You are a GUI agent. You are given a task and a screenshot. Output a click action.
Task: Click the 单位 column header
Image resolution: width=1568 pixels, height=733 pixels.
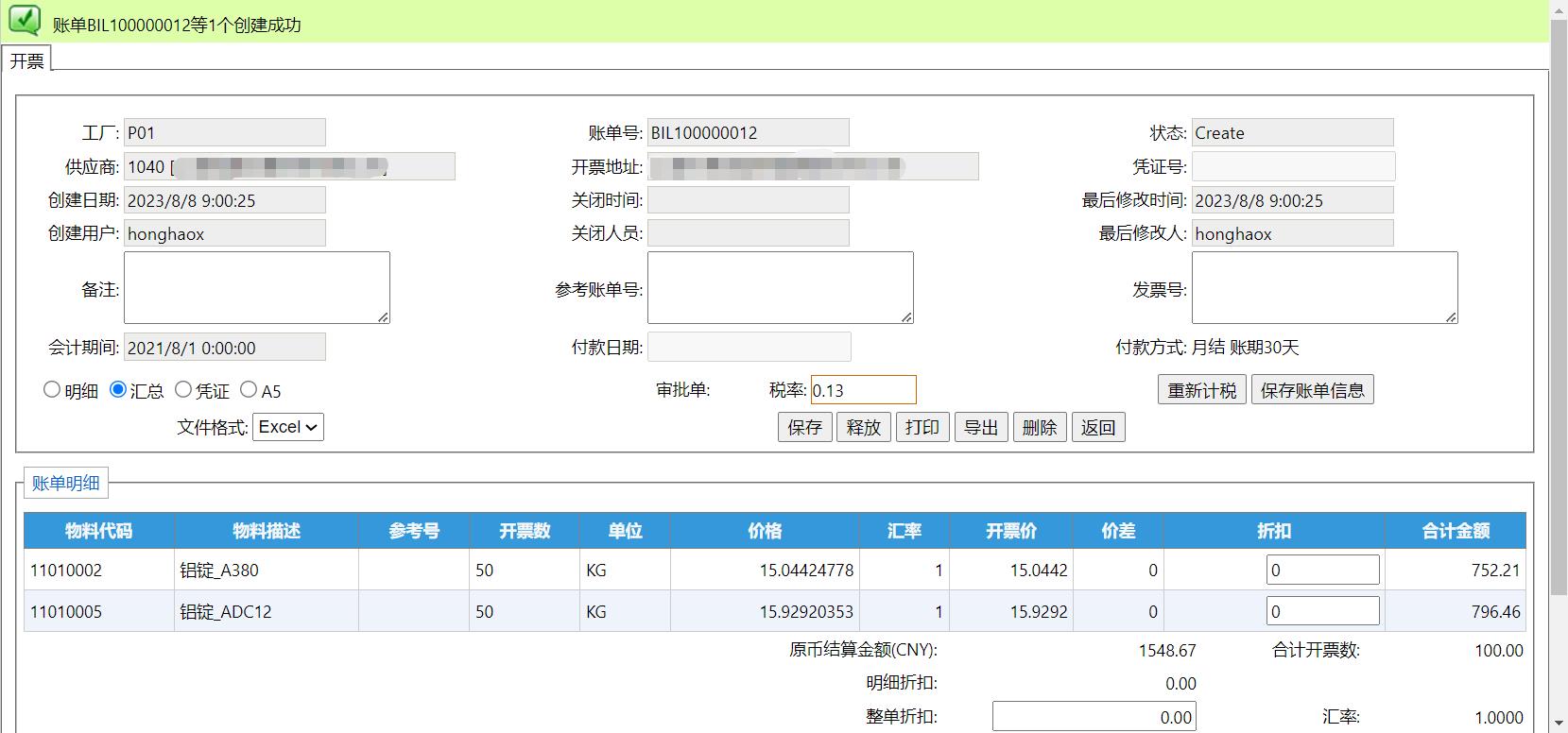click(x=625, y=531)
